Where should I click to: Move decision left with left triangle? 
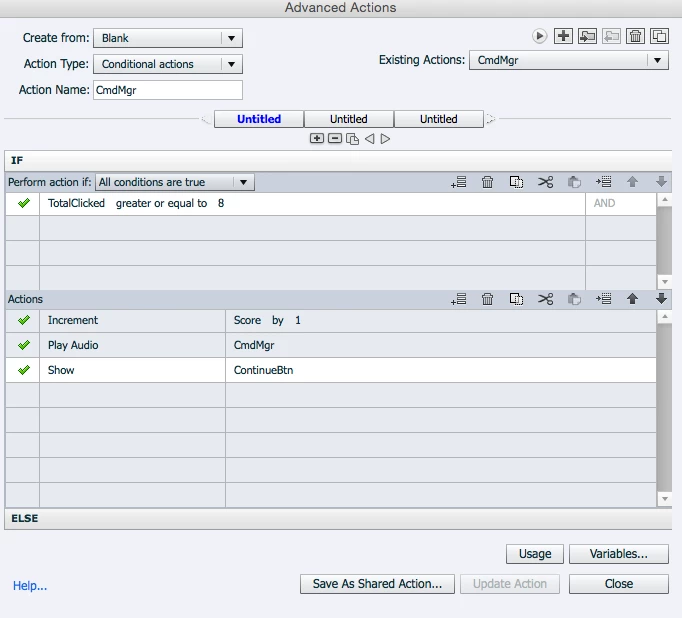pos(370,139)
